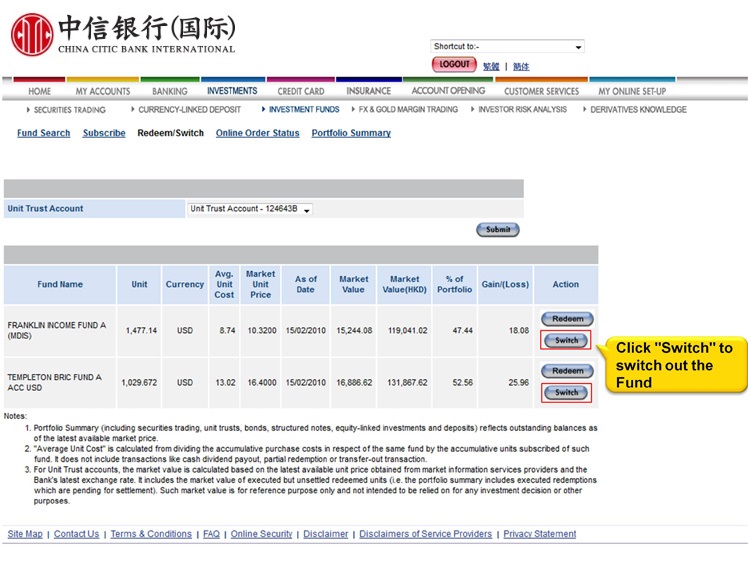Screen dimensions: 748x561
Task: Switch out the Franklin Income Fund A
Action: click(x=566, y=340)
